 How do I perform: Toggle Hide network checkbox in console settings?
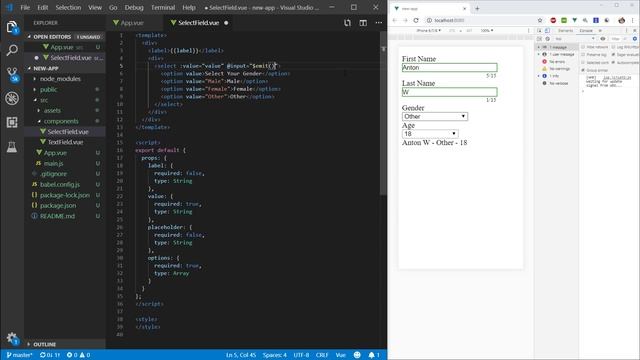(583, 47)
